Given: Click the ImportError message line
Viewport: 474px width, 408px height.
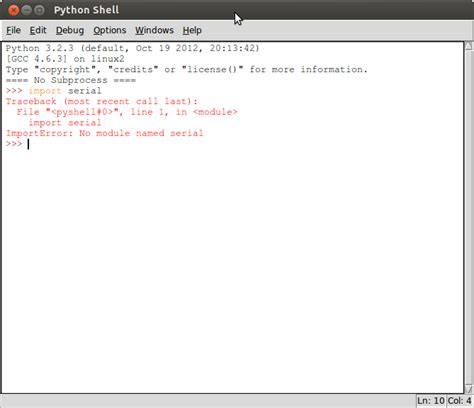Looking at the screenshot, I should click(104, 133).
